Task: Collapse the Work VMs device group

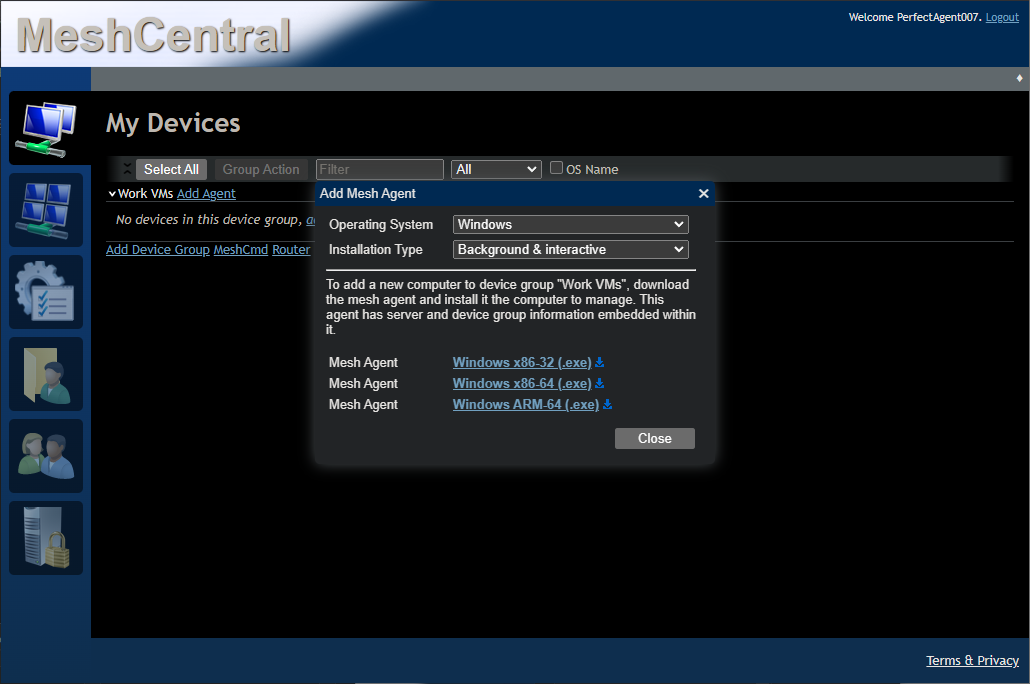Action: [x=112, y=194]
